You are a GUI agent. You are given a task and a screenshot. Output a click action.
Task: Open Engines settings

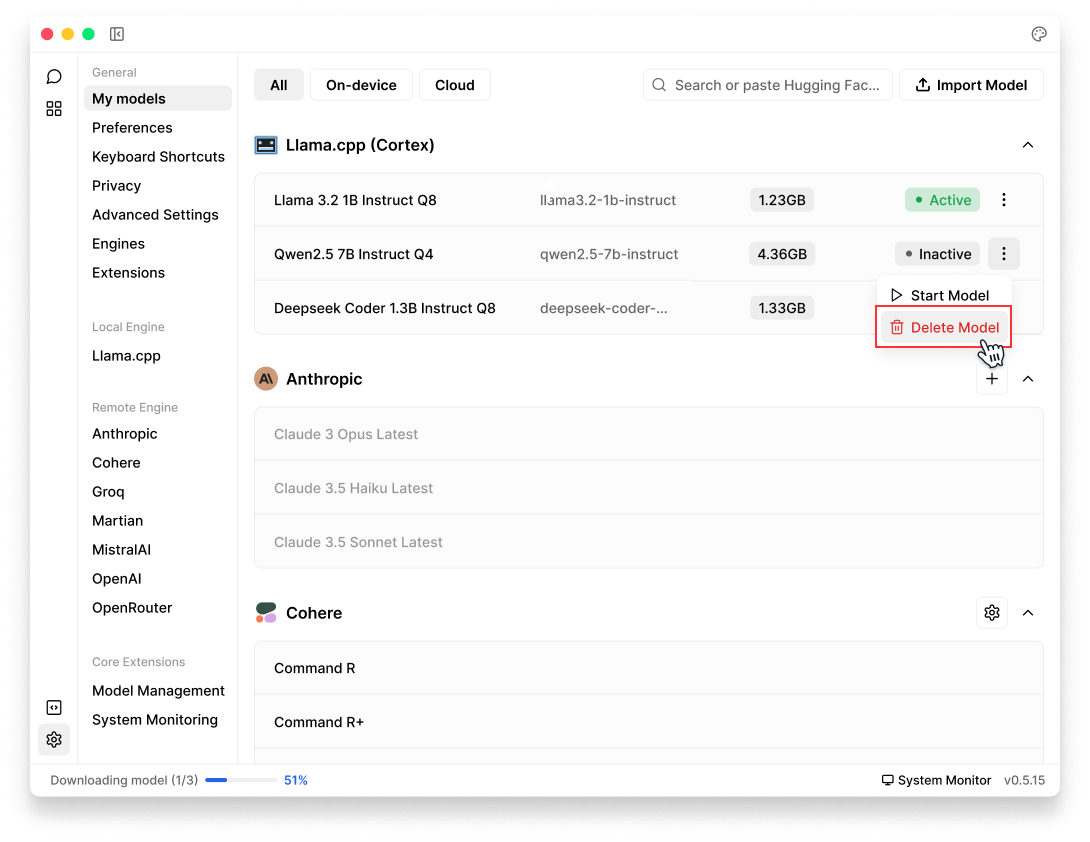(x=118, y=244)
